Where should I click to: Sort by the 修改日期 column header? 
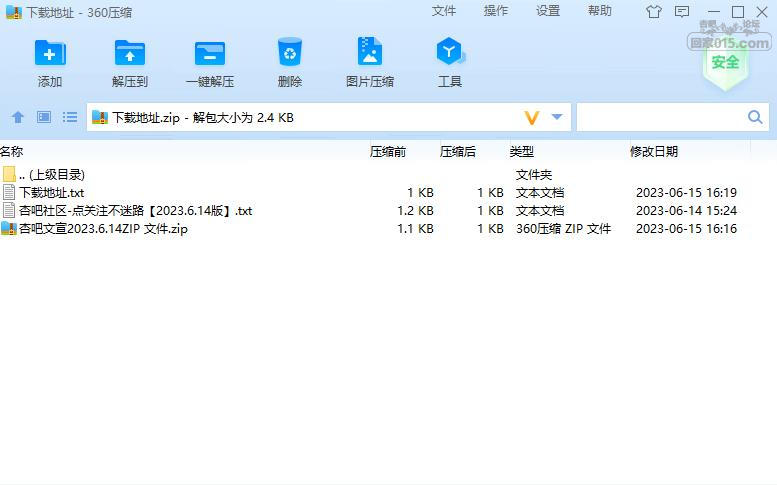pyautogui.click(x=654, y=152)
